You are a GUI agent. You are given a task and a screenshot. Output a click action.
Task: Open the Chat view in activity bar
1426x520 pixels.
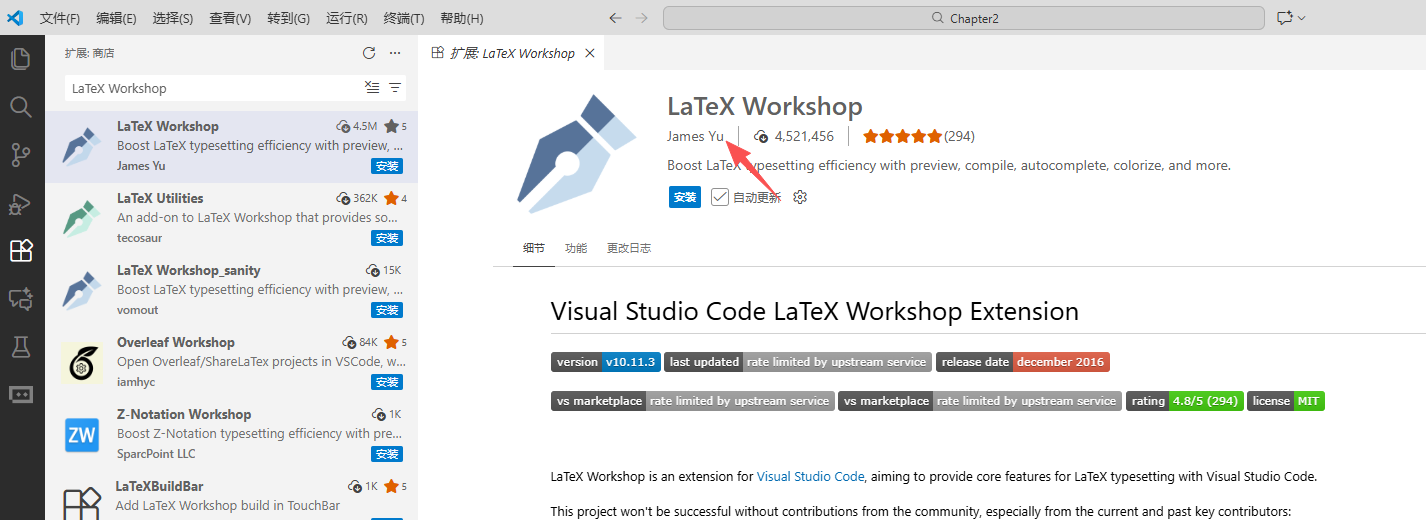tap(20, 299)
